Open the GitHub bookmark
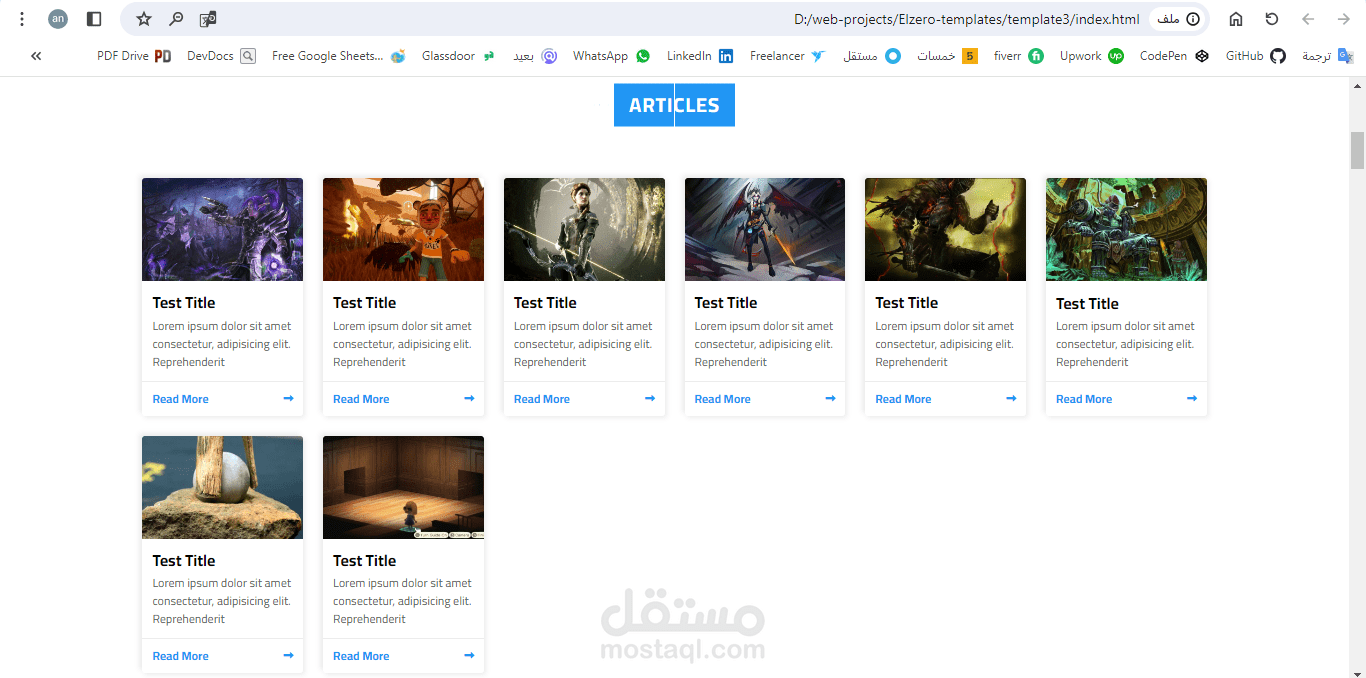Screen dimensions: 1366x678 1255,56
